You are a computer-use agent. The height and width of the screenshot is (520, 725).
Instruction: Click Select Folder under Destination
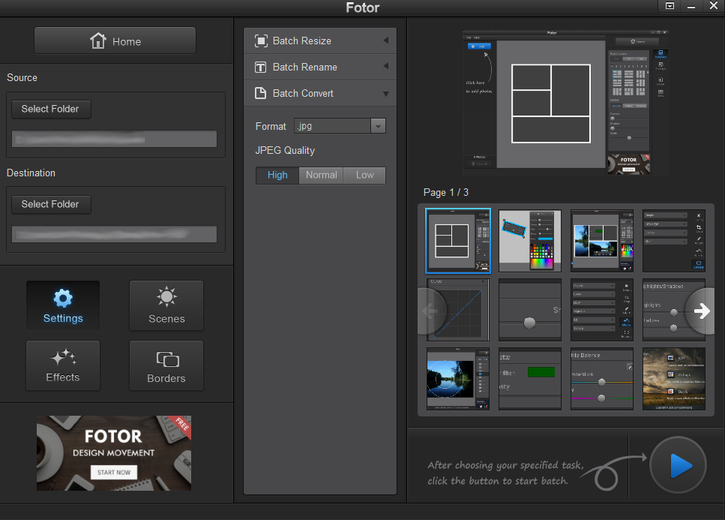point(51,204)
